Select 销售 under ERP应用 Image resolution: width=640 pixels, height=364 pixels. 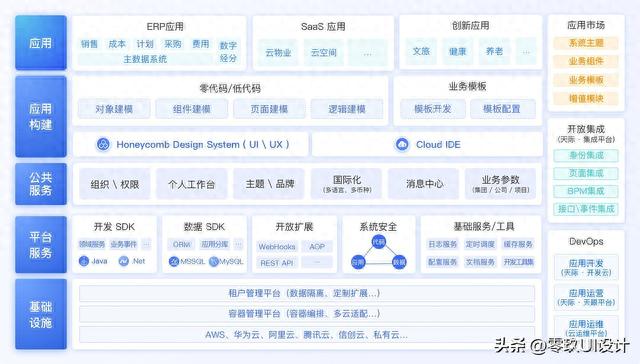[x=89, y=44]
